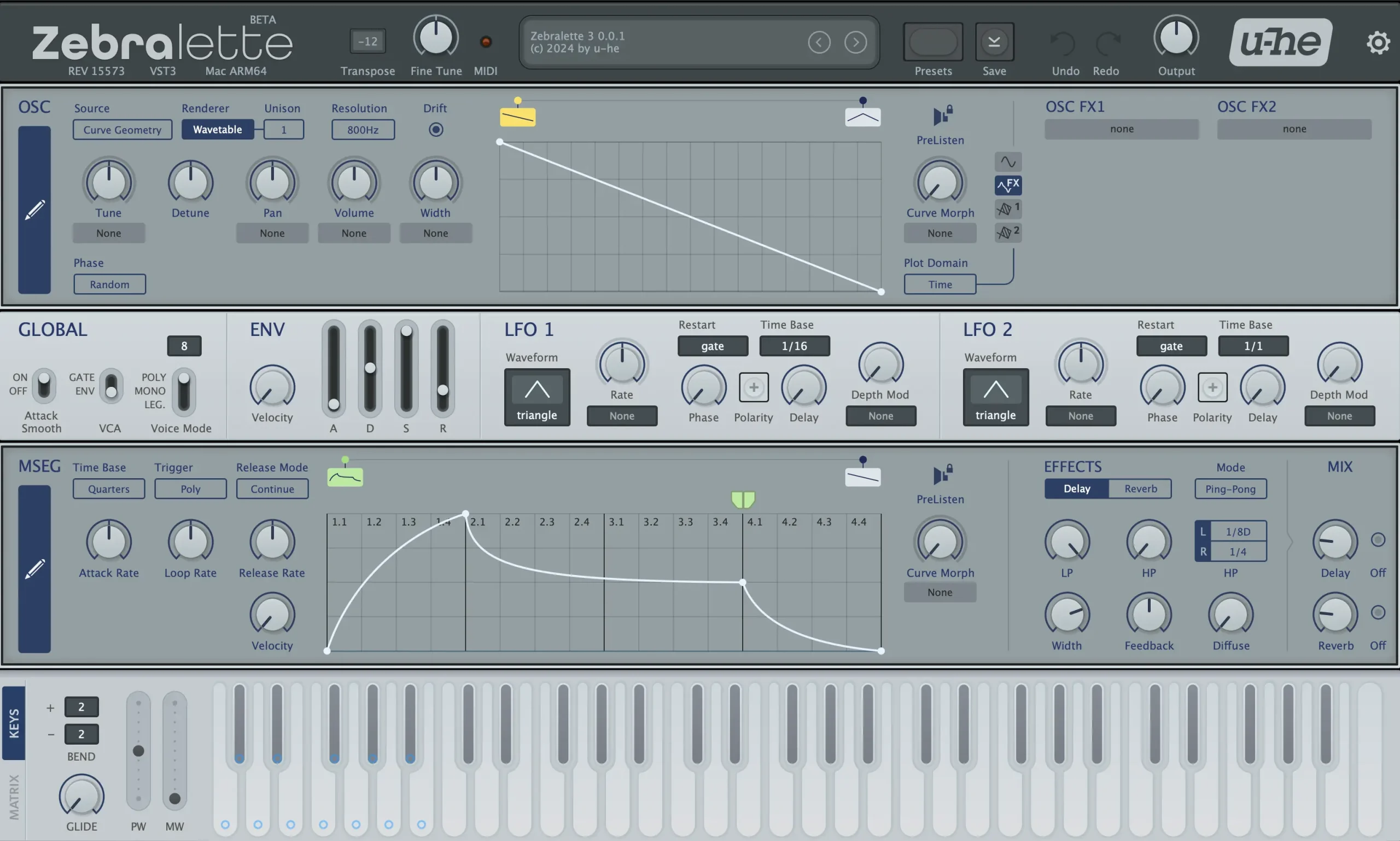This screenshot has width=1400, height=841.
Task: Click the MSEG PreListen speaker icon
Action: (940, 475)
